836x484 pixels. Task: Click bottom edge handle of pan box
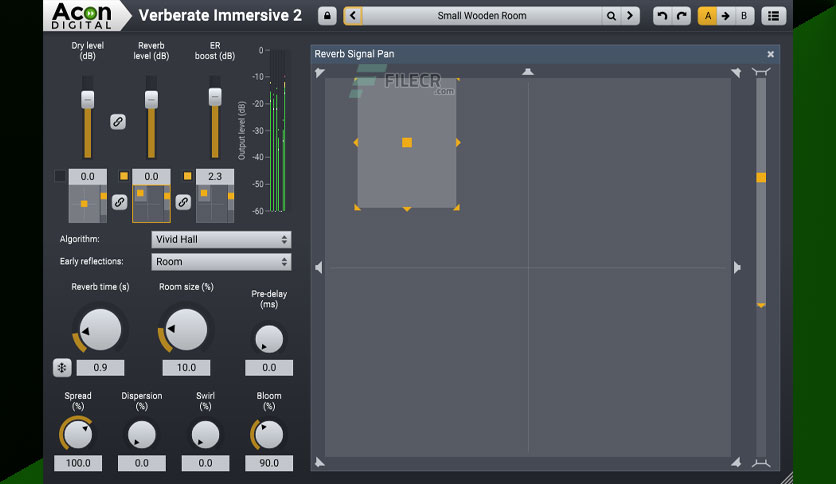(x=407, y=209)
